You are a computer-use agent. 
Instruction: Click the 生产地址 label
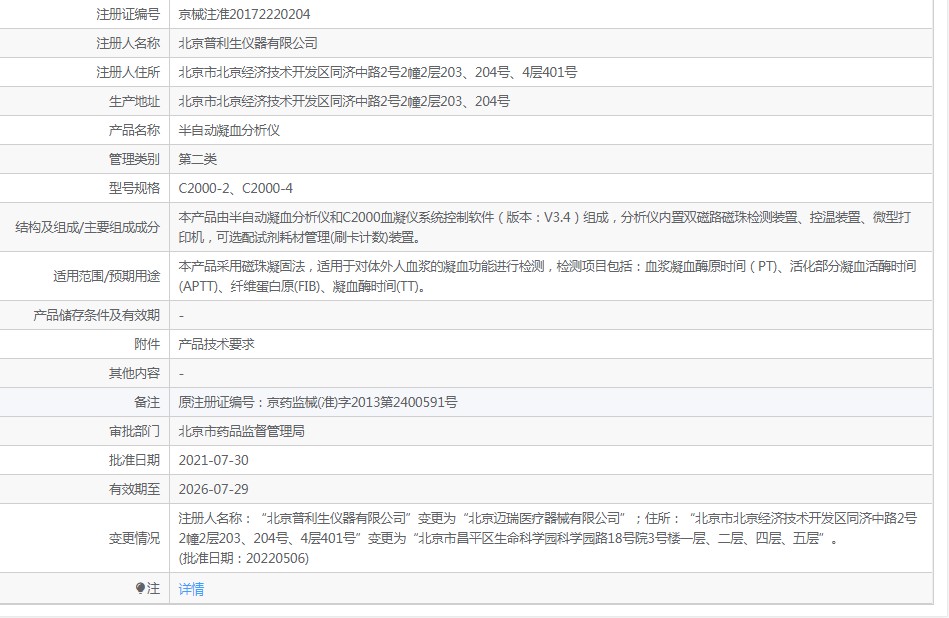point(134,101)
